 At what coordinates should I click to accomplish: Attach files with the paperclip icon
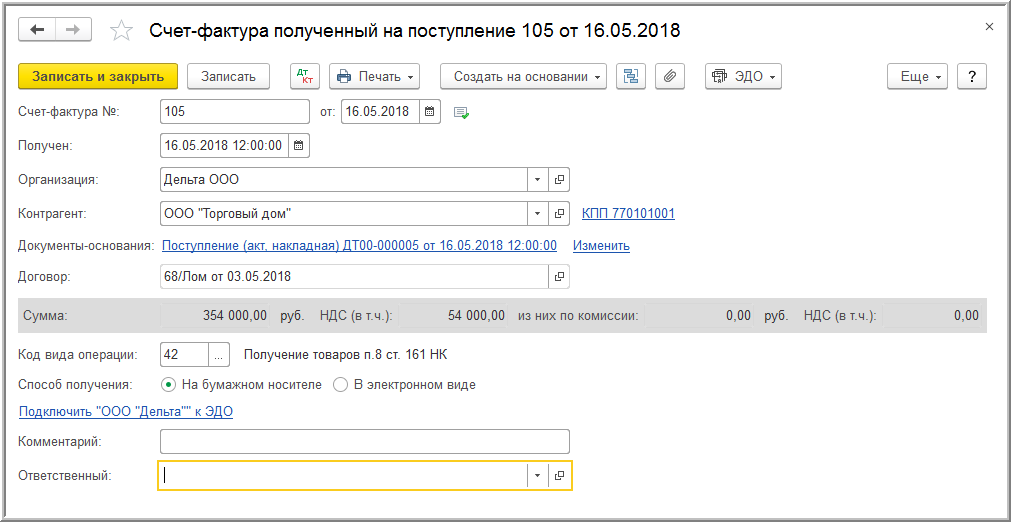tap(670, 77)
